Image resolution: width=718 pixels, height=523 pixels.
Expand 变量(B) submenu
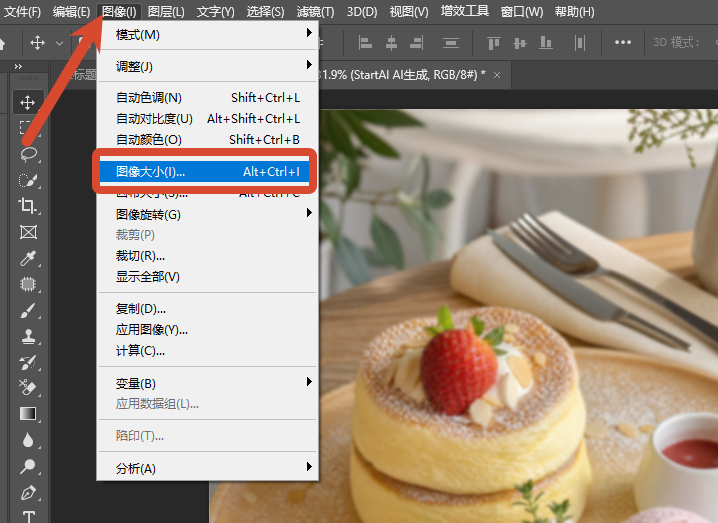coord(310,381)
